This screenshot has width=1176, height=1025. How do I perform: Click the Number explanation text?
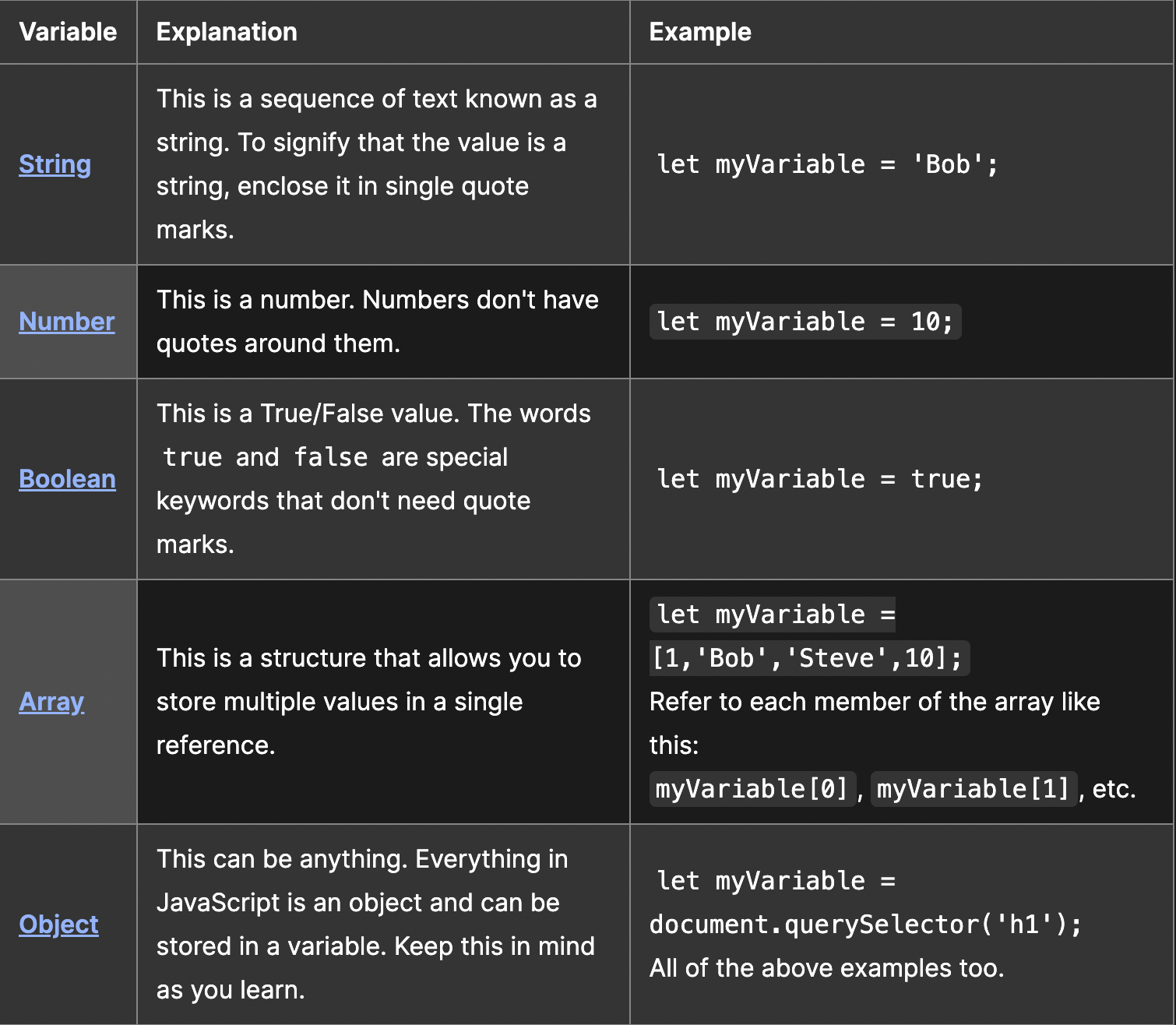click(x=377, y=322)
